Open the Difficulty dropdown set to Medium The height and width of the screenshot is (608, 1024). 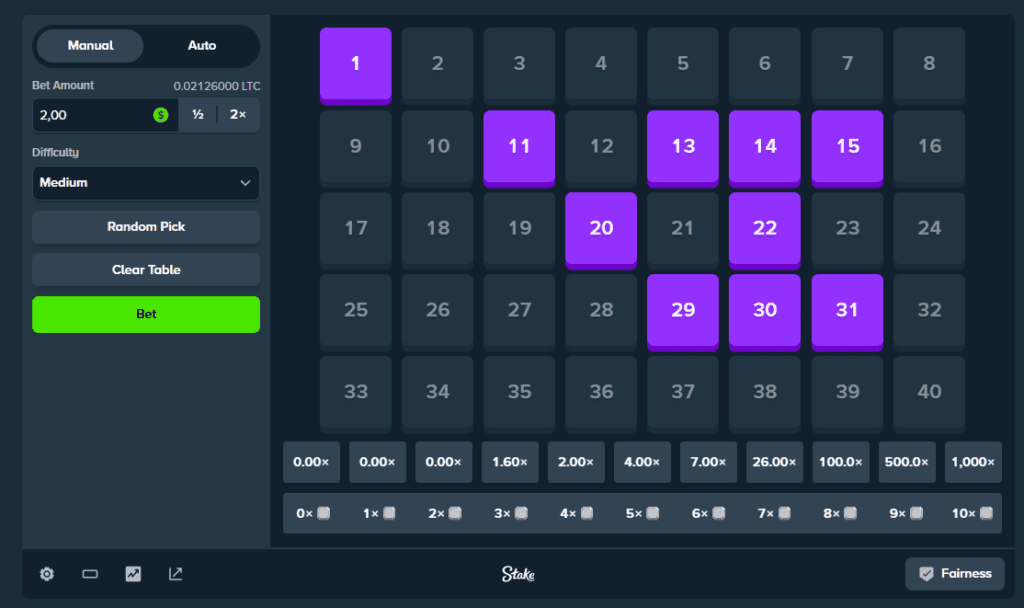coord(146,183)
